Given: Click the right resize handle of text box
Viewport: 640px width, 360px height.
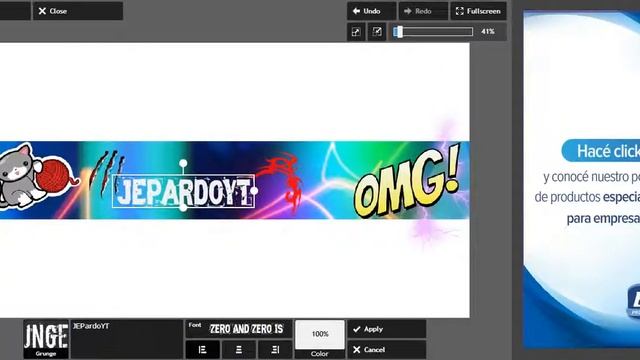Looking at the screenshot, I should (254, 191).
